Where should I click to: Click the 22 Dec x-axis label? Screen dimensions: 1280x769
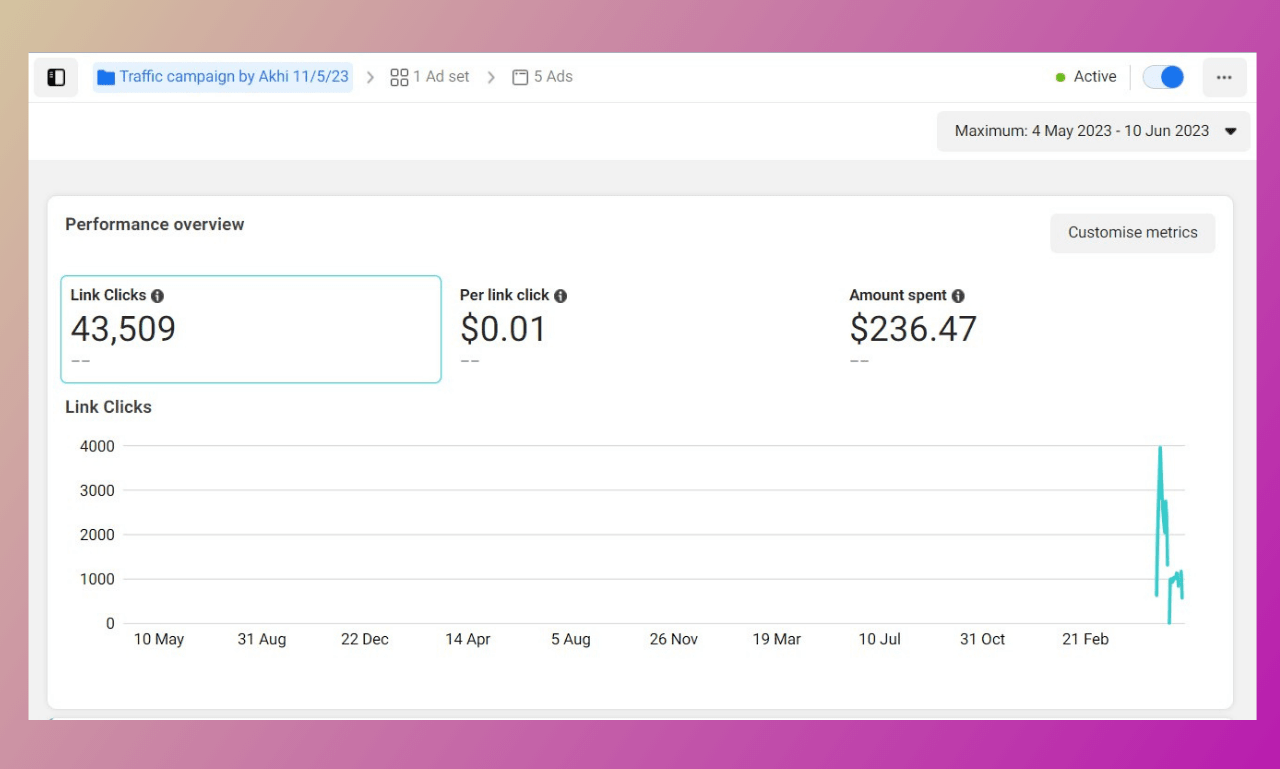pos(365,639)
